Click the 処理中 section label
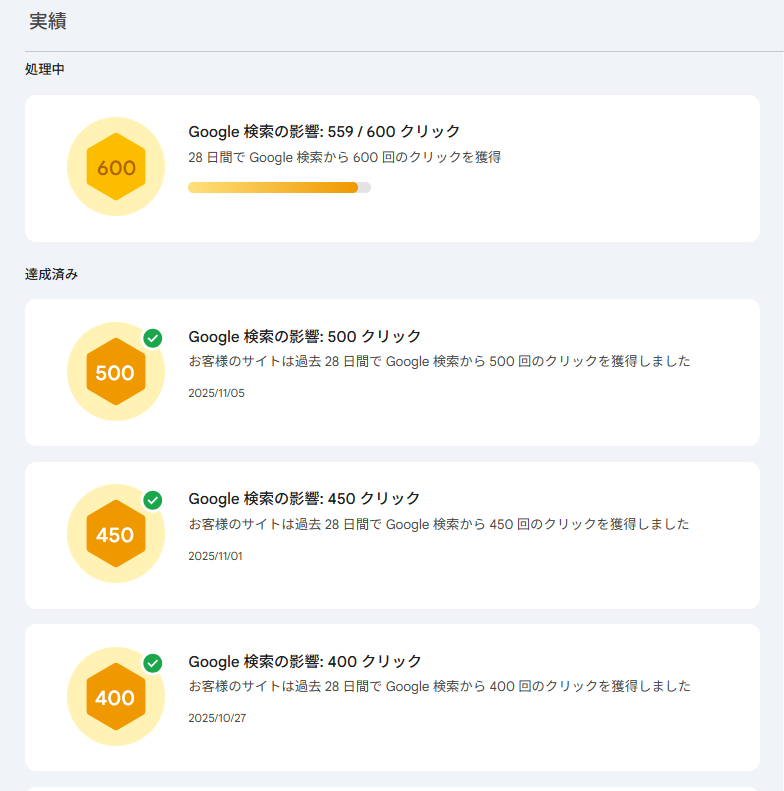 click(x=45, y=69)
